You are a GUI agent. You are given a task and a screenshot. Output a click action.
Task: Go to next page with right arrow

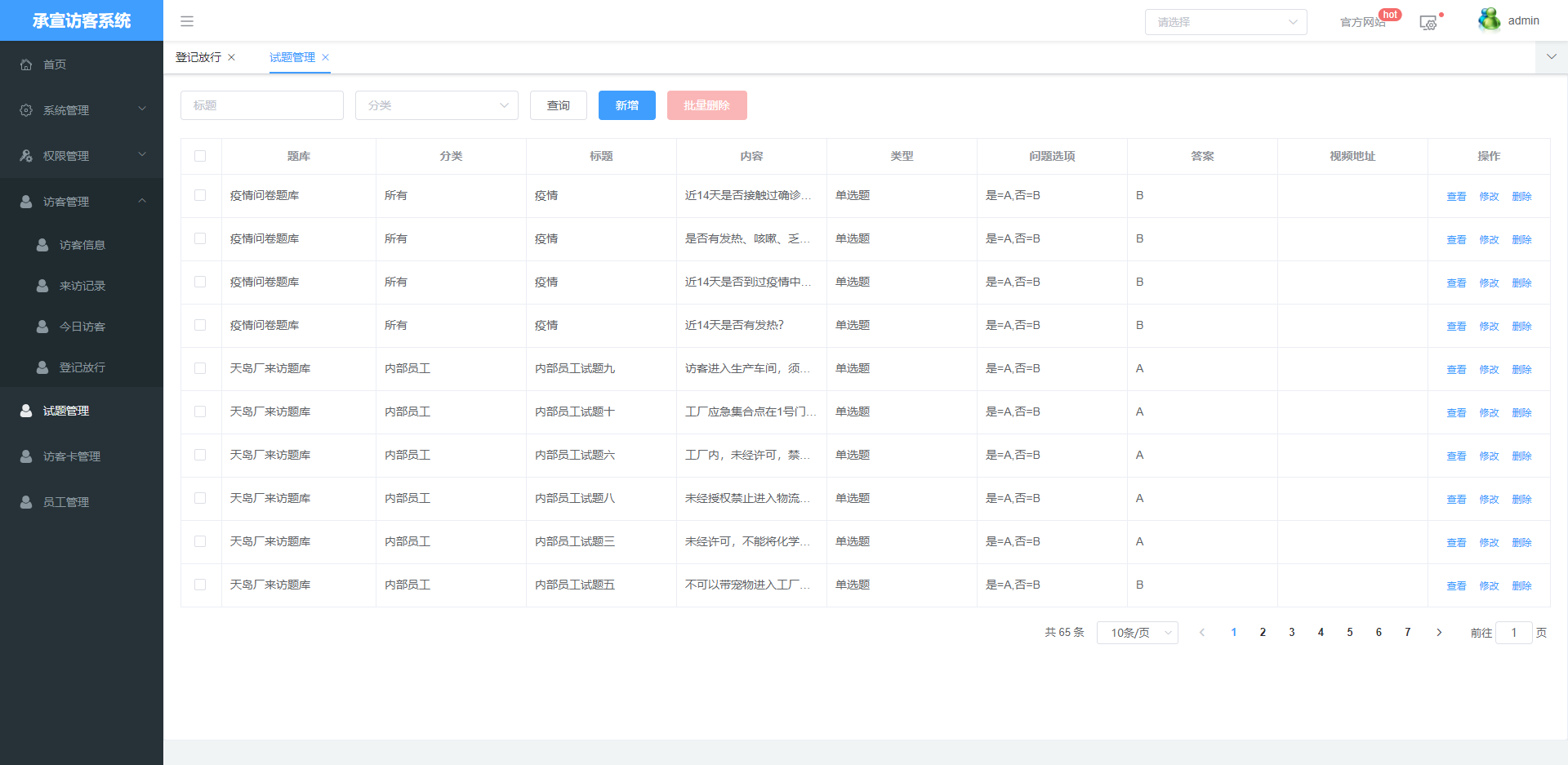pos(1439,633)
